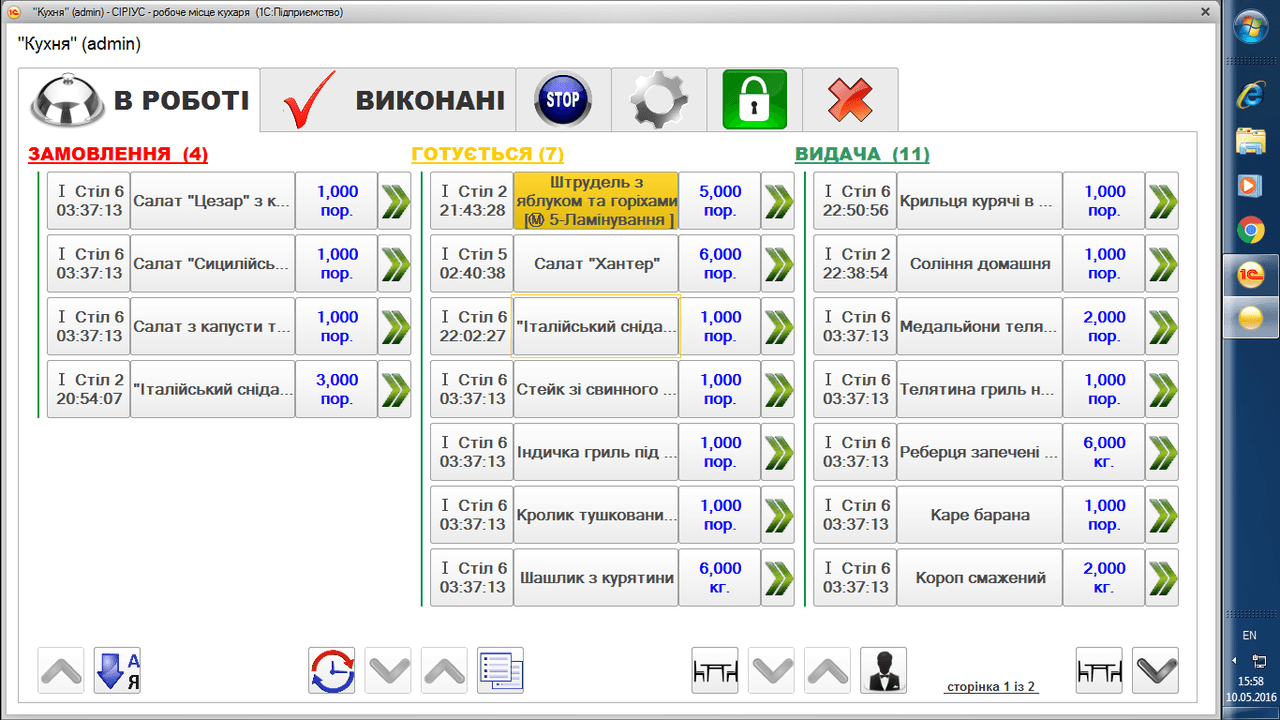Open Google Chrome from the taskbar
The image size is (1280, 720).
(1249, 231)
